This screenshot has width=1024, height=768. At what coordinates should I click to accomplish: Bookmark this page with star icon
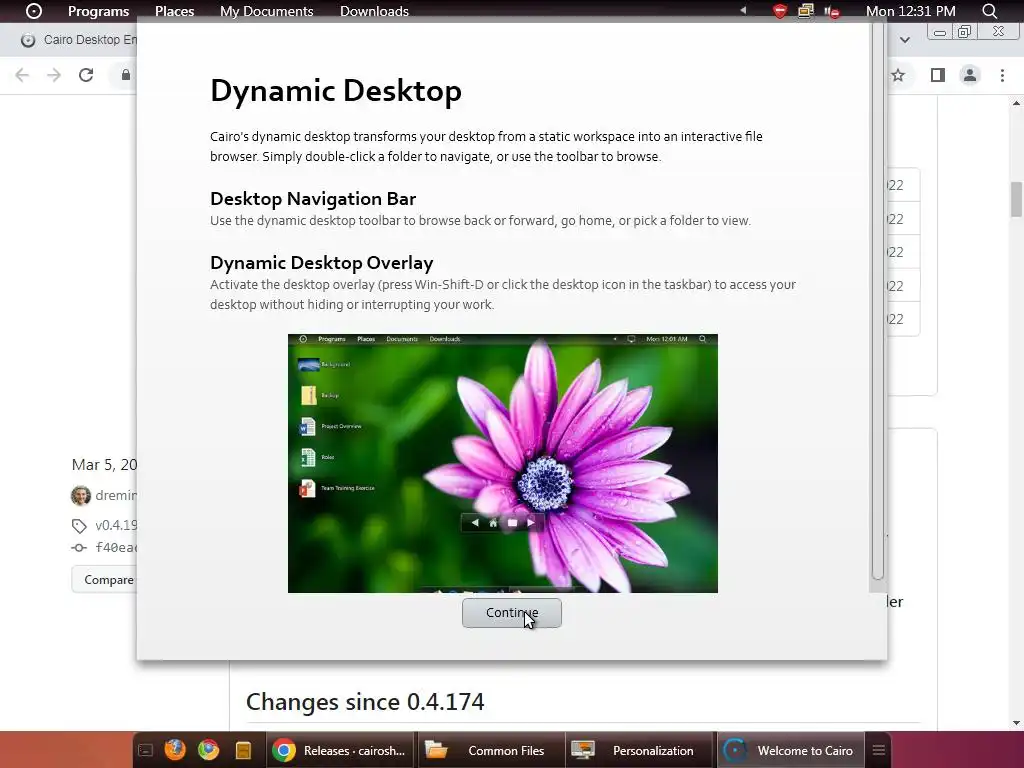coord(899,75)
